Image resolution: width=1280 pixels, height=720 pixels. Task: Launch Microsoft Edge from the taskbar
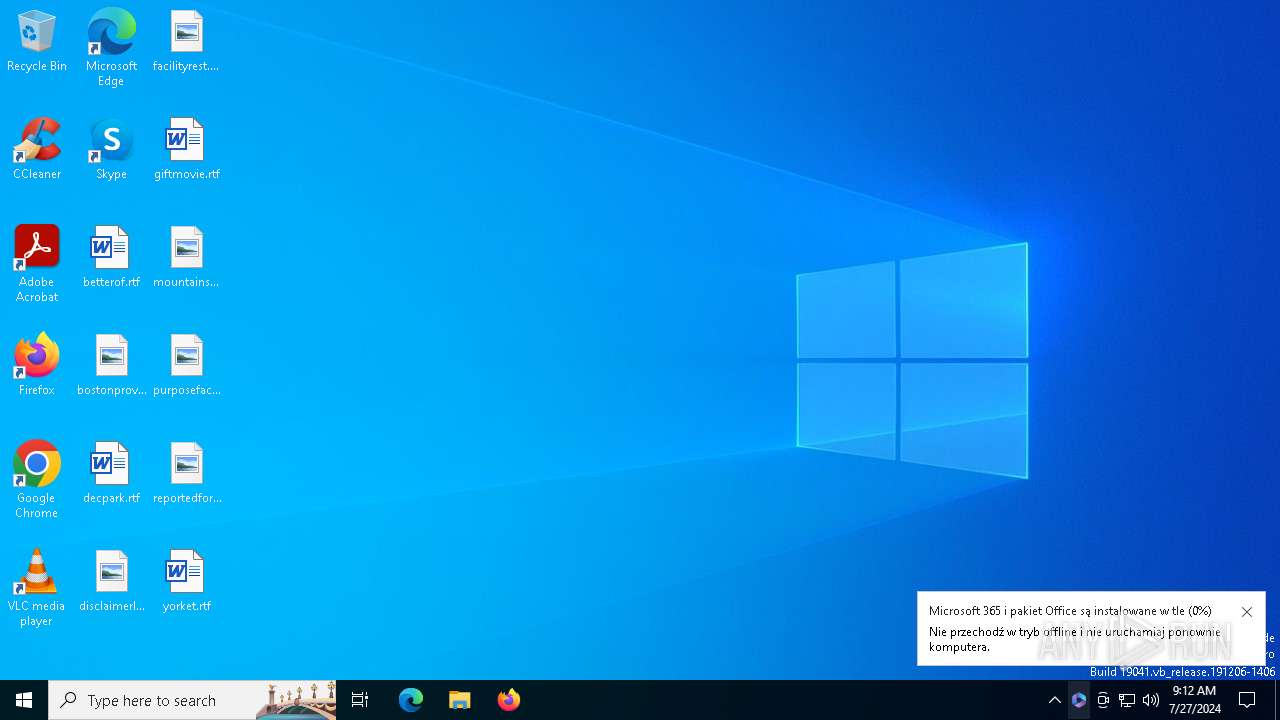[x=411, y=700]
